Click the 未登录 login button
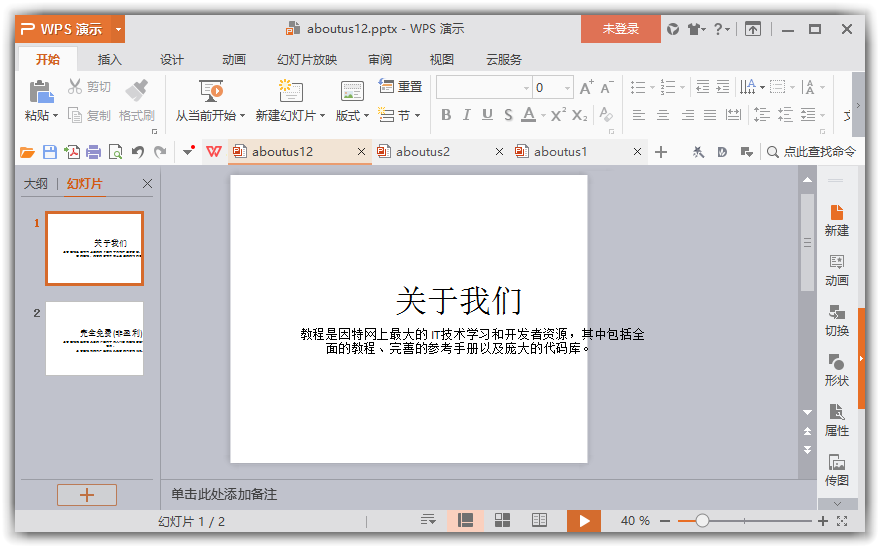880x547 pixels. point(621,29)
